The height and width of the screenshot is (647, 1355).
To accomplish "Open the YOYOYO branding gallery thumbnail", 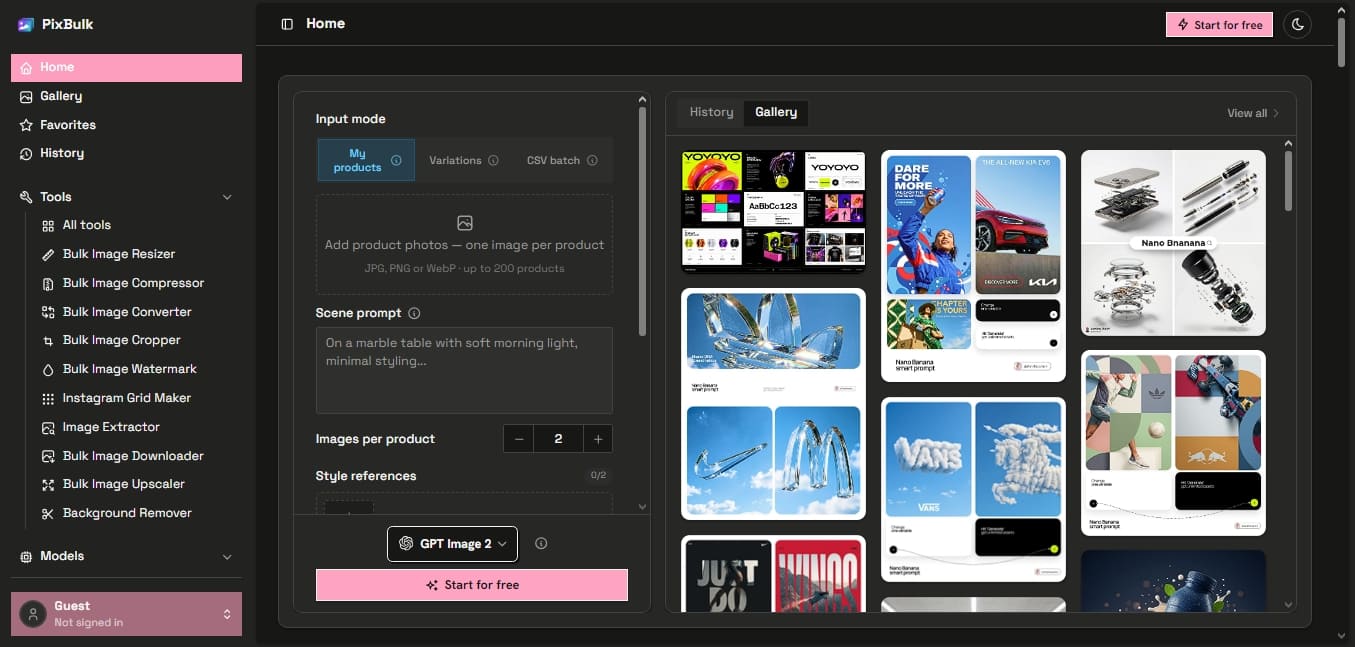I will pos(773,212).
